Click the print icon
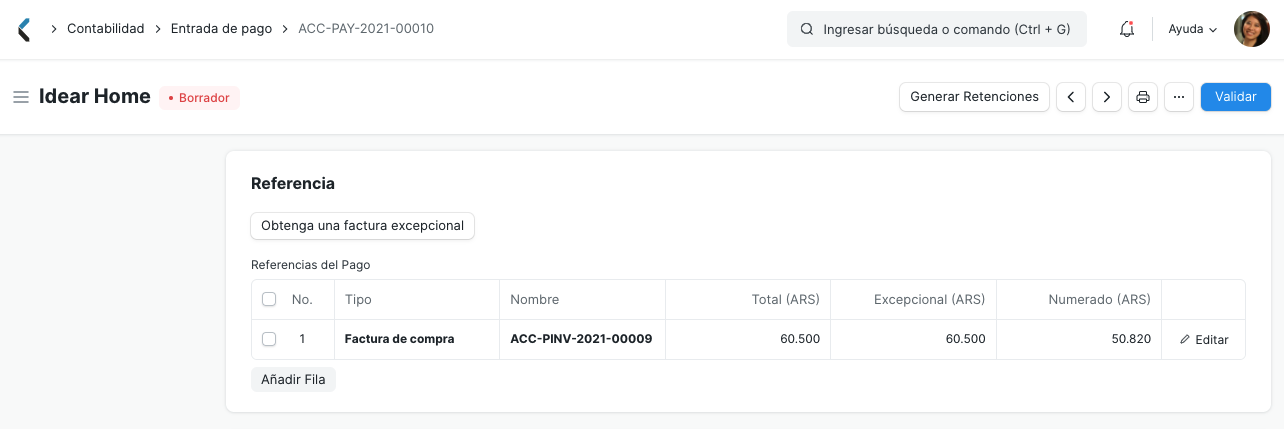Screen dimensions: 1284x429 [1143, 97]
